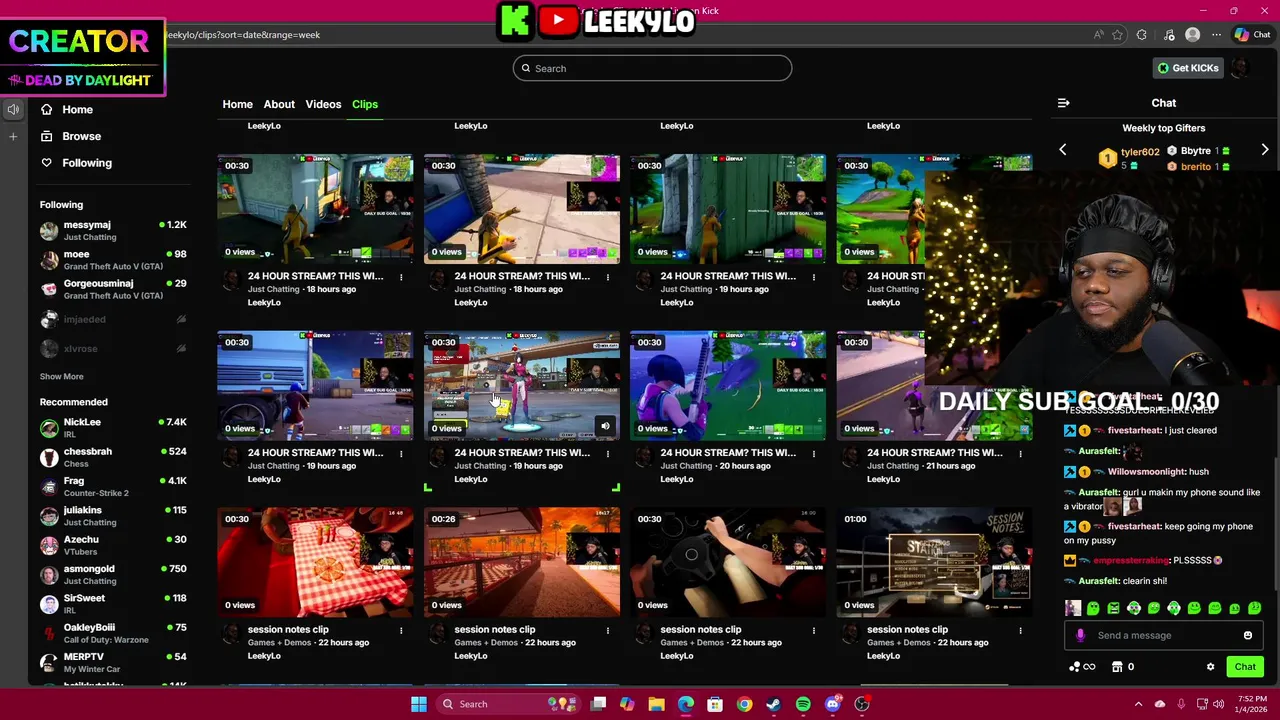The width and height of the screenshot is (1280, 720).
Task: Open Task View on the taskbar
Action: click(x=598, y=704)
